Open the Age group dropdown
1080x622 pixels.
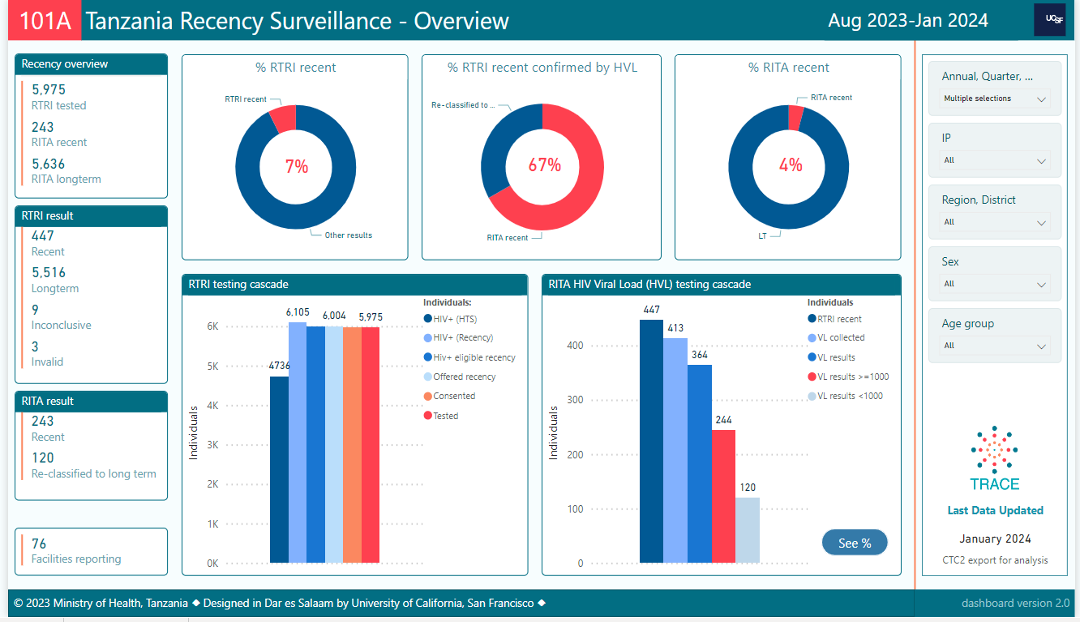(995, 346)
